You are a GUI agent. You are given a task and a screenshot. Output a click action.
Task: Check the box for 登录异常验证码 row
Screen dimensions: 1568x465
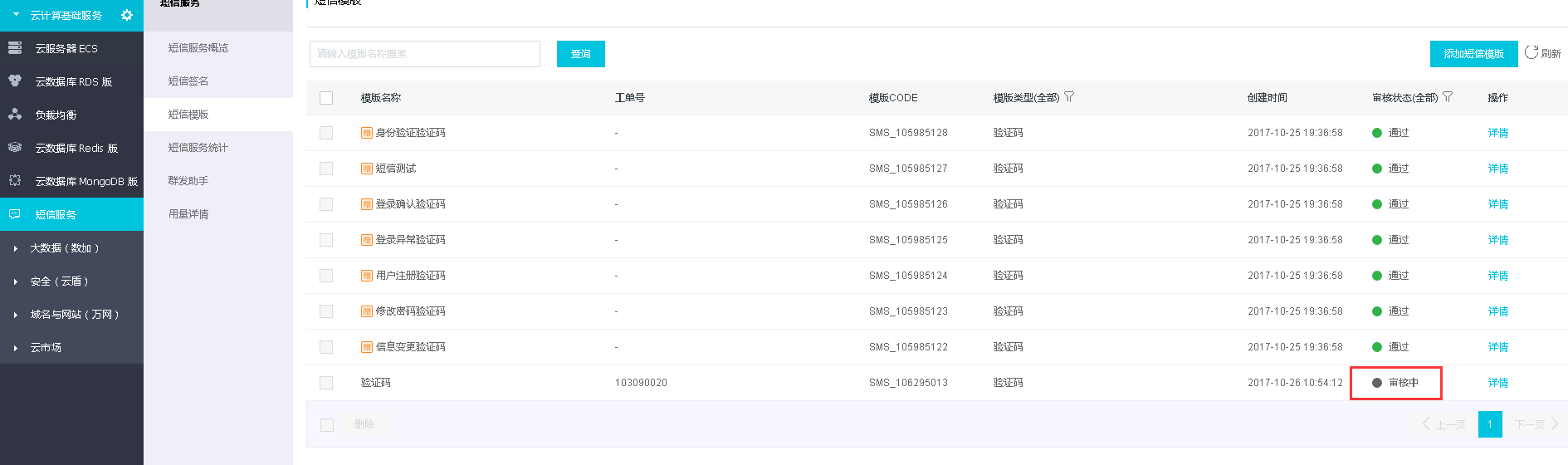[326, 240]
